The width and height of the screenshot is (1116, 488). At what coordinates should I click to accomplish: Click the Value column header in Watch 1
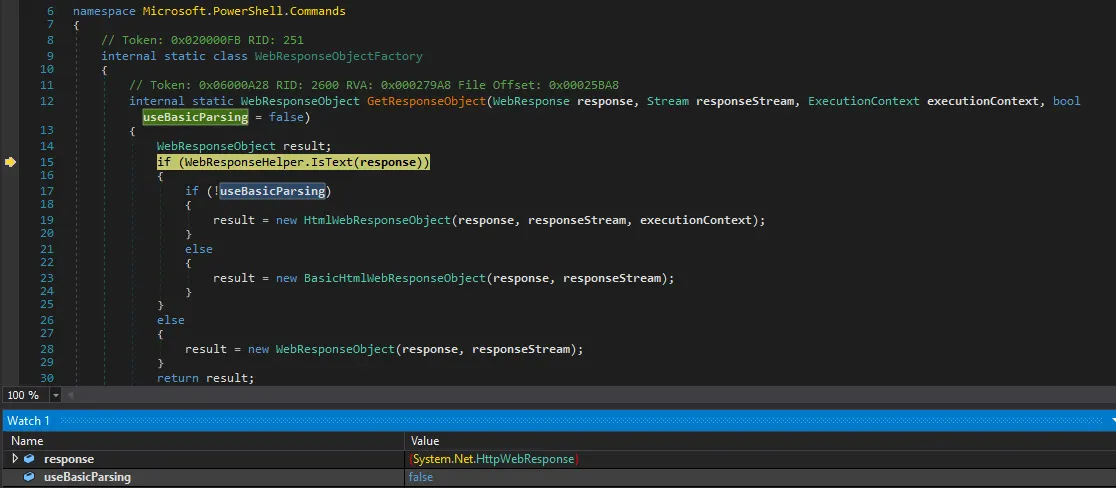point(425,441)
